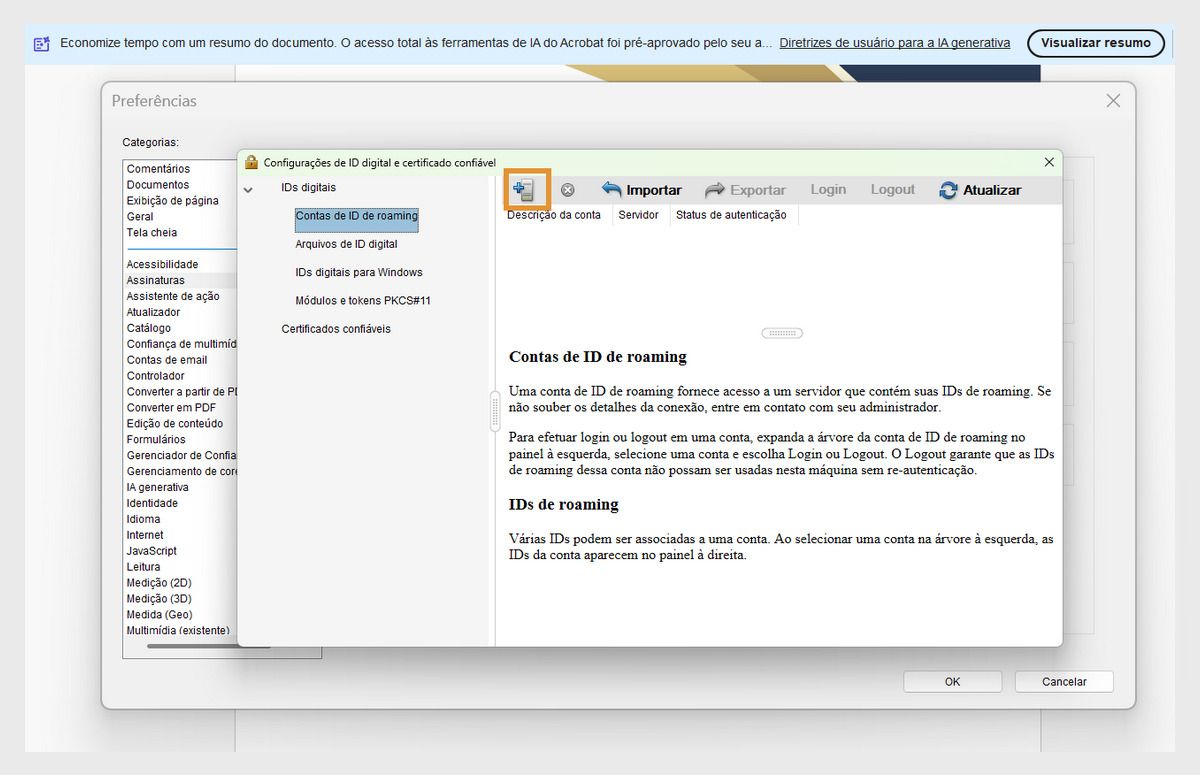The width and height of the screenshot is (1200, 775).
Task: Select Contas de email category
Action: [167, 360]
